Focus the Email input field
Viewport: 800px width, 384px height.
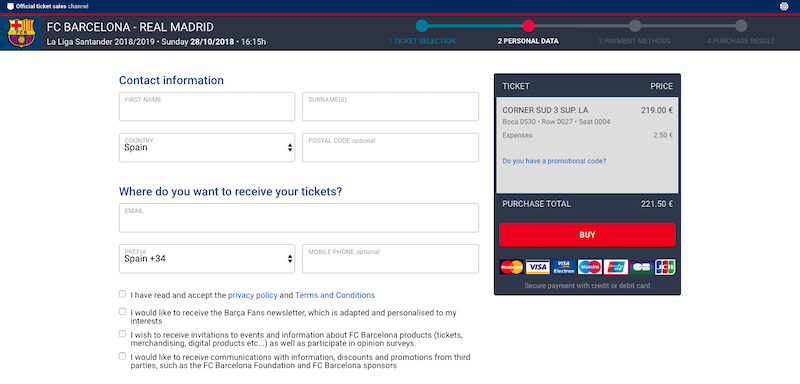pyautogui.click(x=299, y=218)
